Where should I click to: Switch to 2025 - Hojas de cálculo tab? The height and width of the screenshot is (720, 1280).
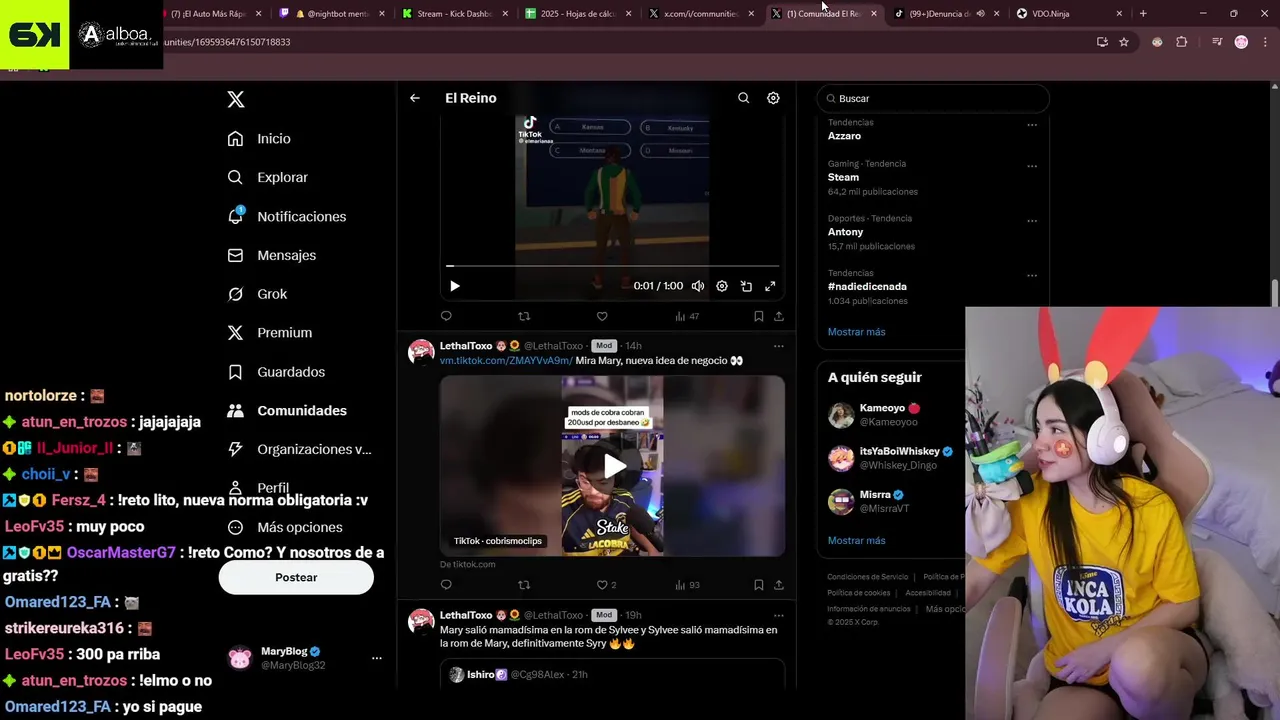click(x=578, y=14)
